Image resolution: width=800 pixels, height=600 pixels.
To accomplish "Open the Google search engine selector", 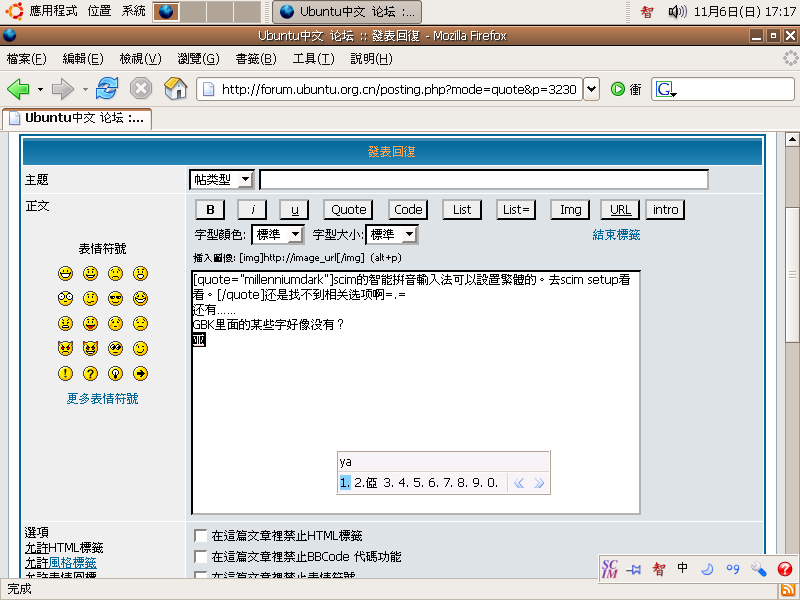I will (666, 89).
